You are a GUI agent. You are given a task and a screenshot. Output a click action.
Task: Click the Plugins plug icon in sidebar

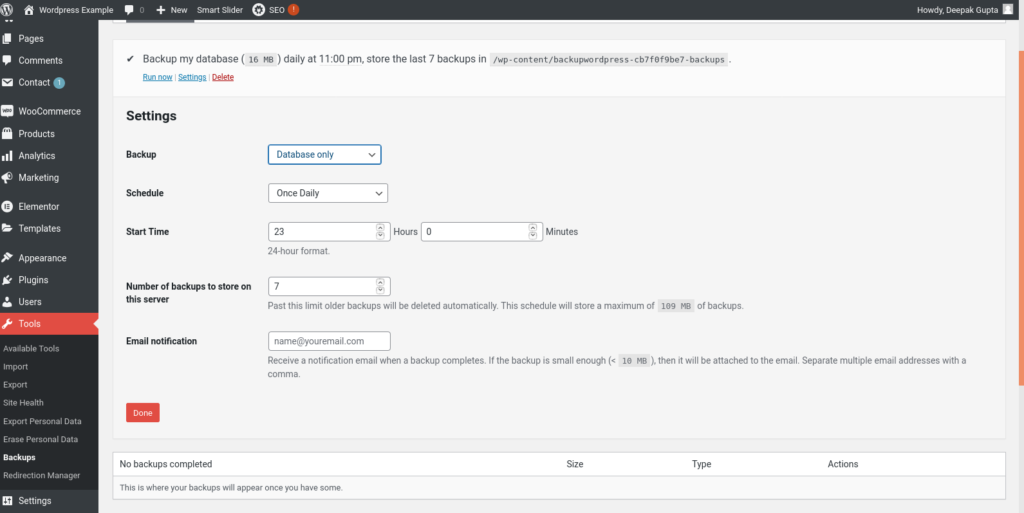coord(8,280)
